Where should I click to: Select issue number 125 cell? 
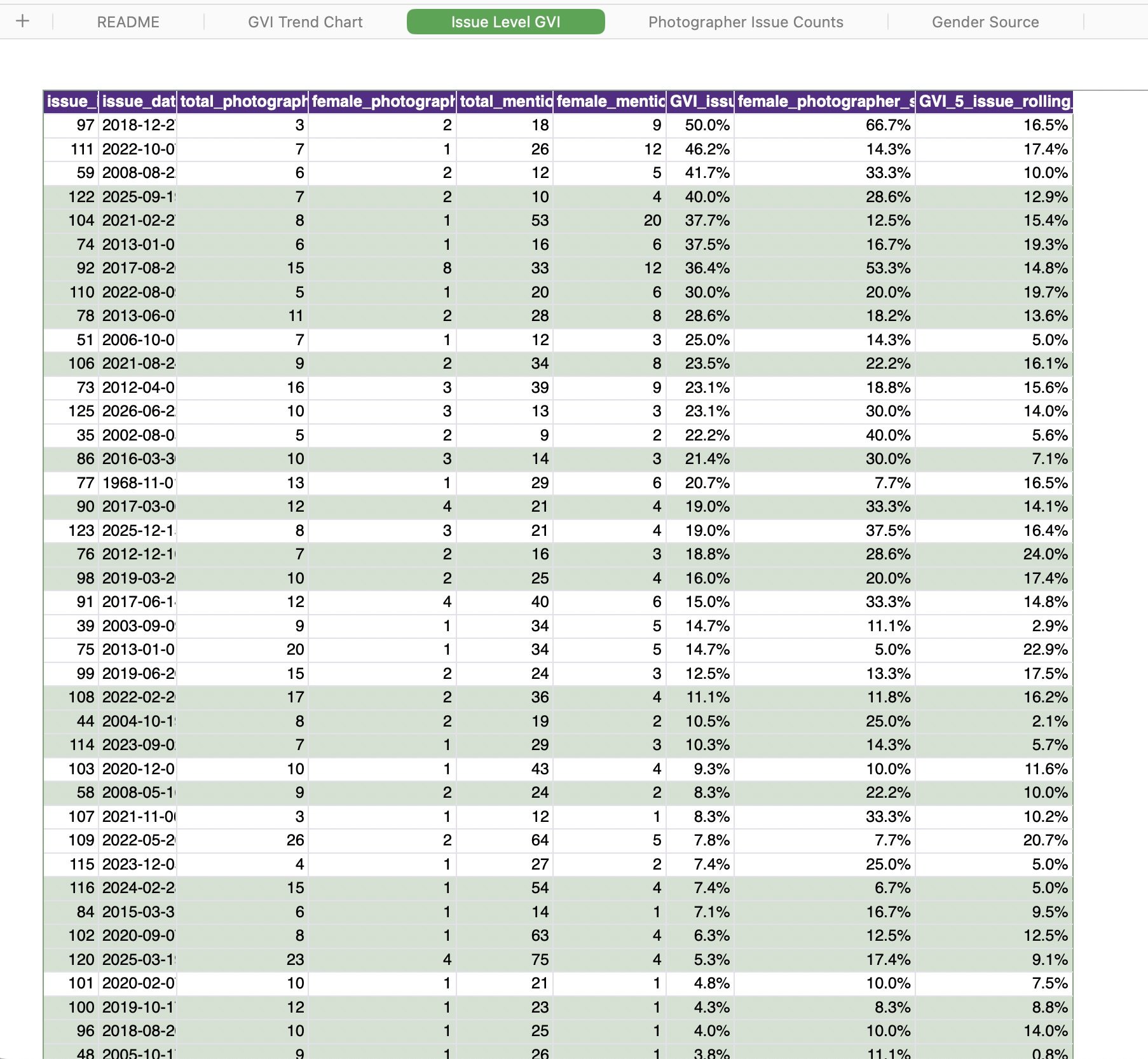[x=71, y=411]
